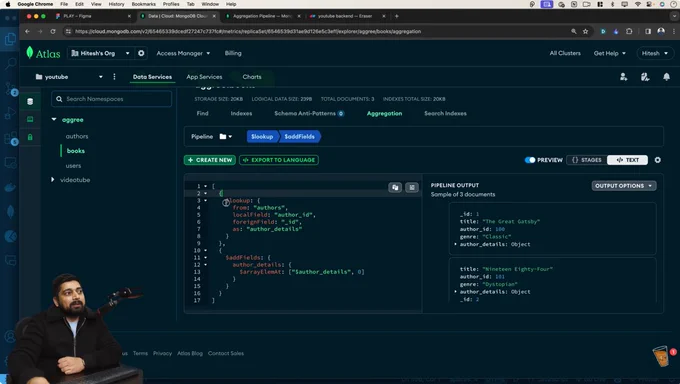Viewport: 680px width, 384px height.
Task: Go to the App Services tab
Action: (x=204, y=77)
